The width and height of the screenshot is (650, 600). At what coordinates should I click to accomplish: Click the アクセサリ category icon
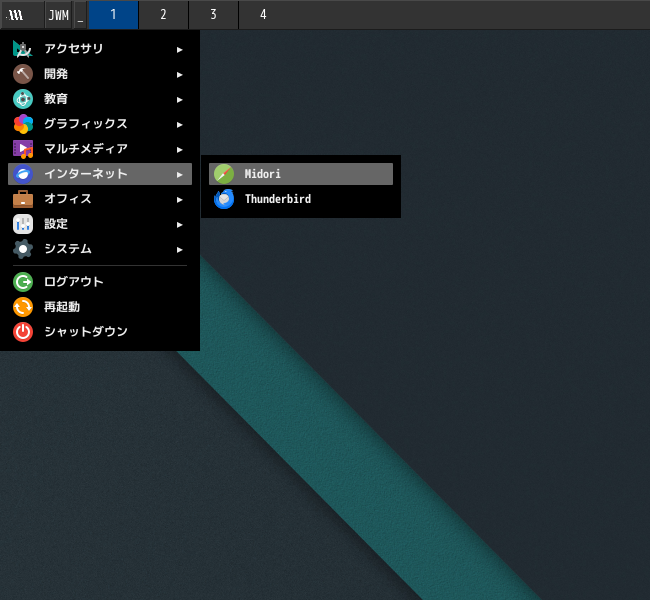23,49
